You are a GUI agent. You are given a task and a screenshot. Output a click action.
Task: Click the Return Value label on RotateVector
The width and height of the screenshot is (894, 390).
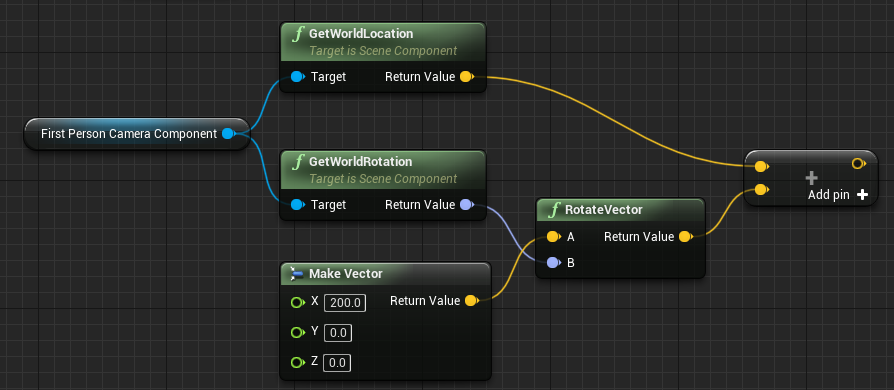pos(639,236)
